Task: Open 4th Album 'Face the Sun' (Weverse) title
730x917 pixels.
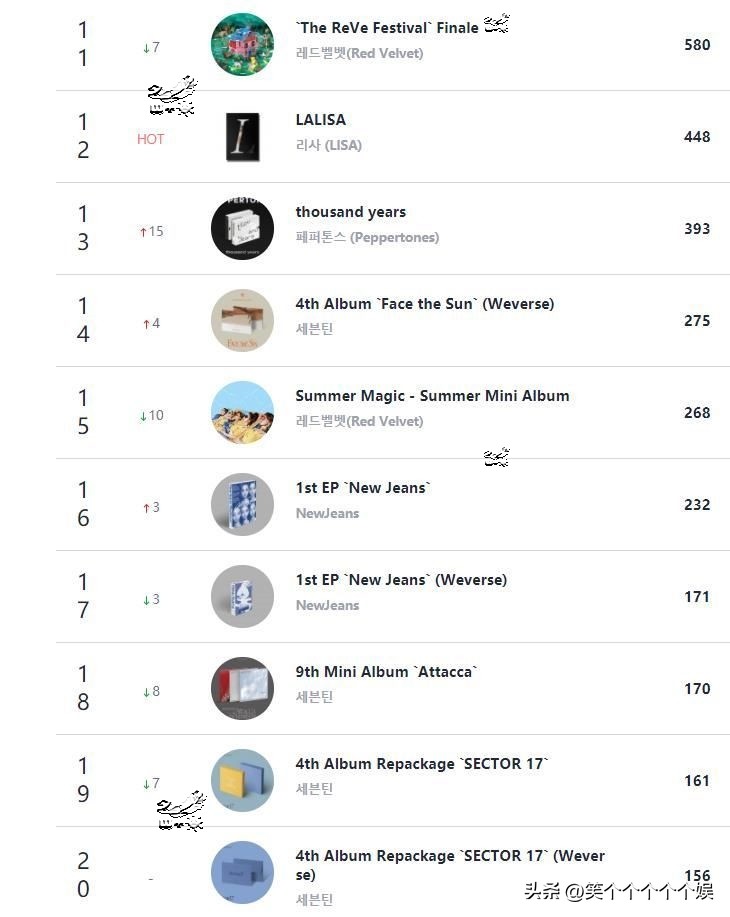Action: (x=424, y=304)
